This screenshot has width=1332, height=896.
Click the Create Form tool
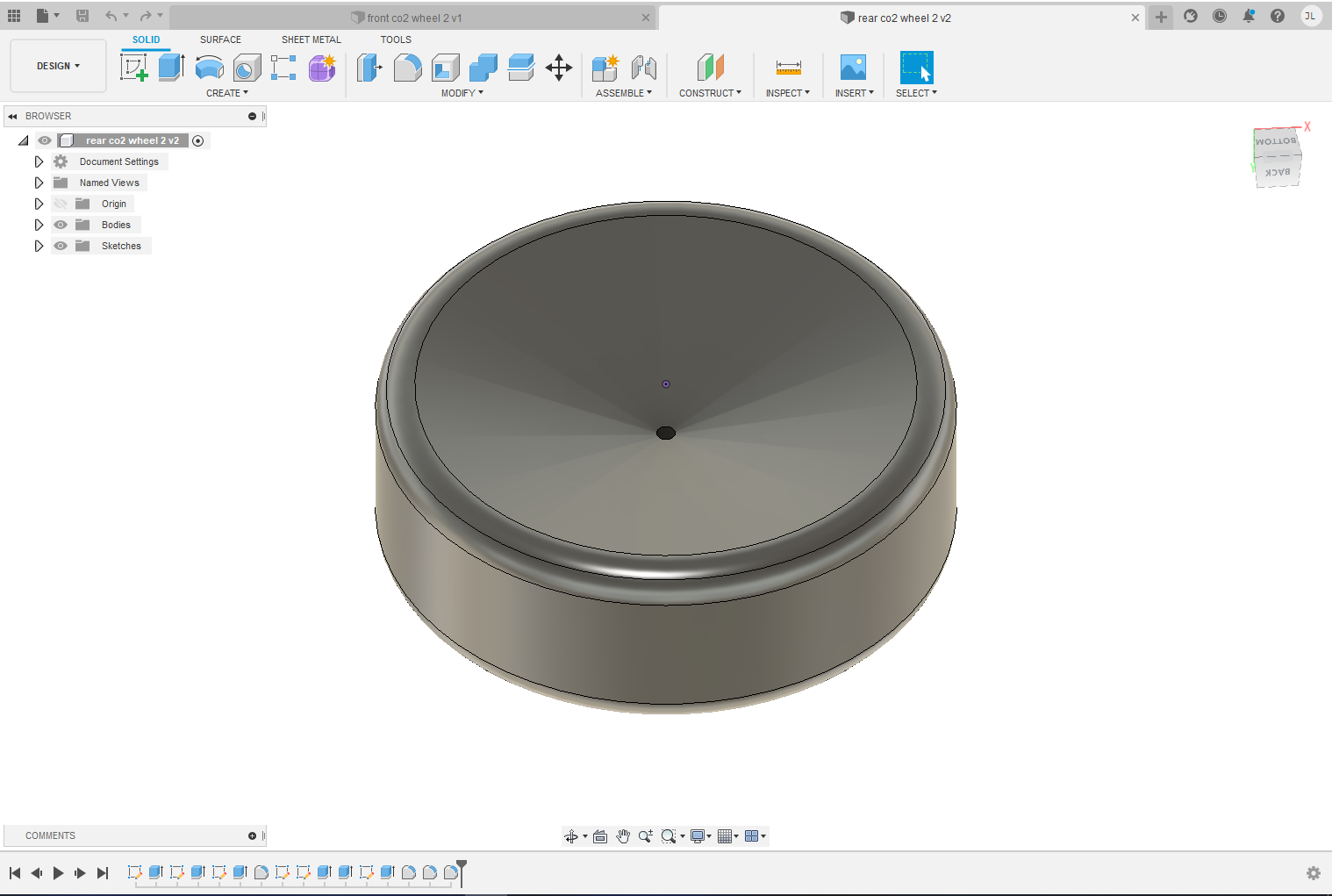tap(322, 68)
